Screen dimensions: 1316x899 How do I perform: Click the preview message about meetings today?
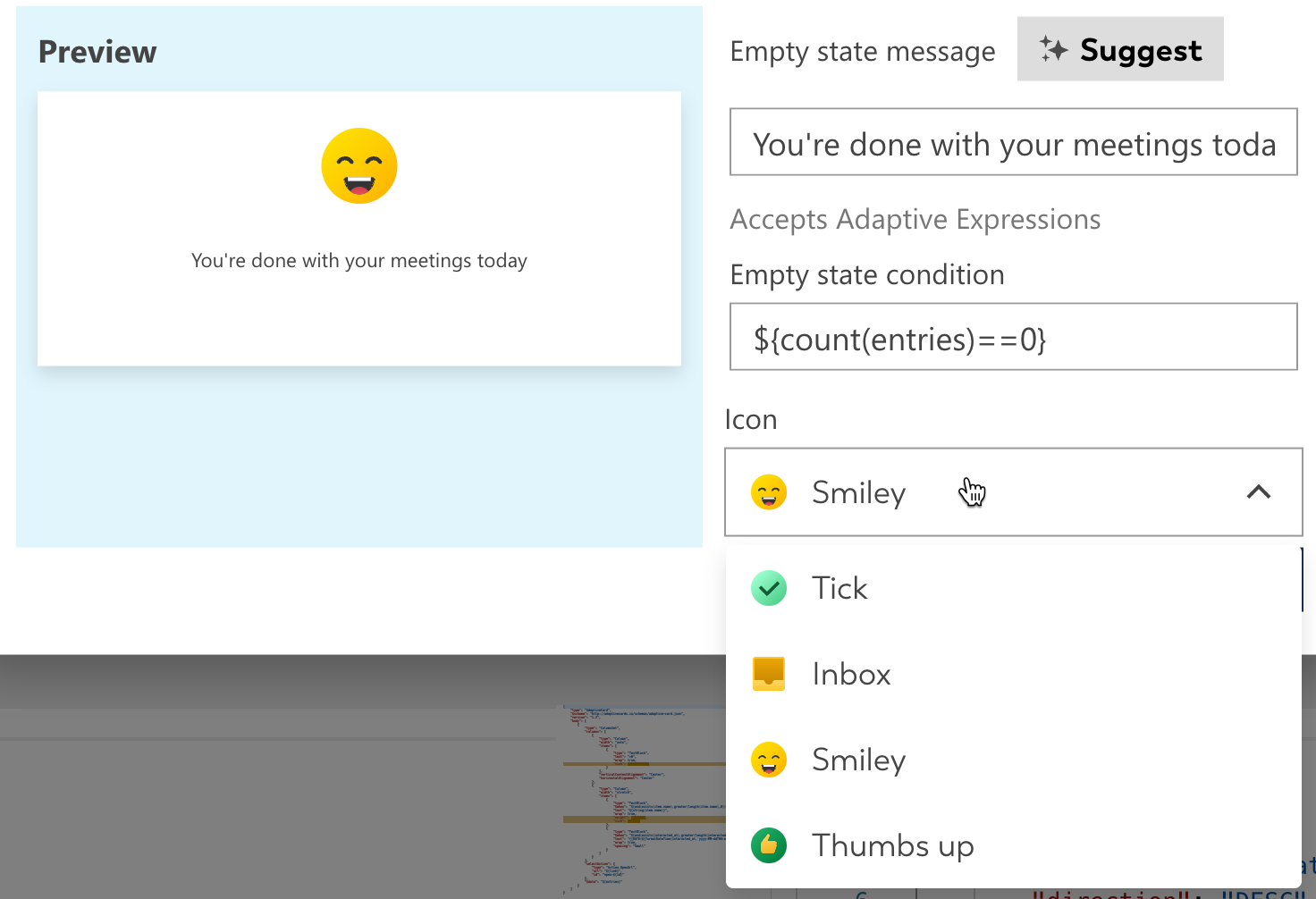coord(359,261)
